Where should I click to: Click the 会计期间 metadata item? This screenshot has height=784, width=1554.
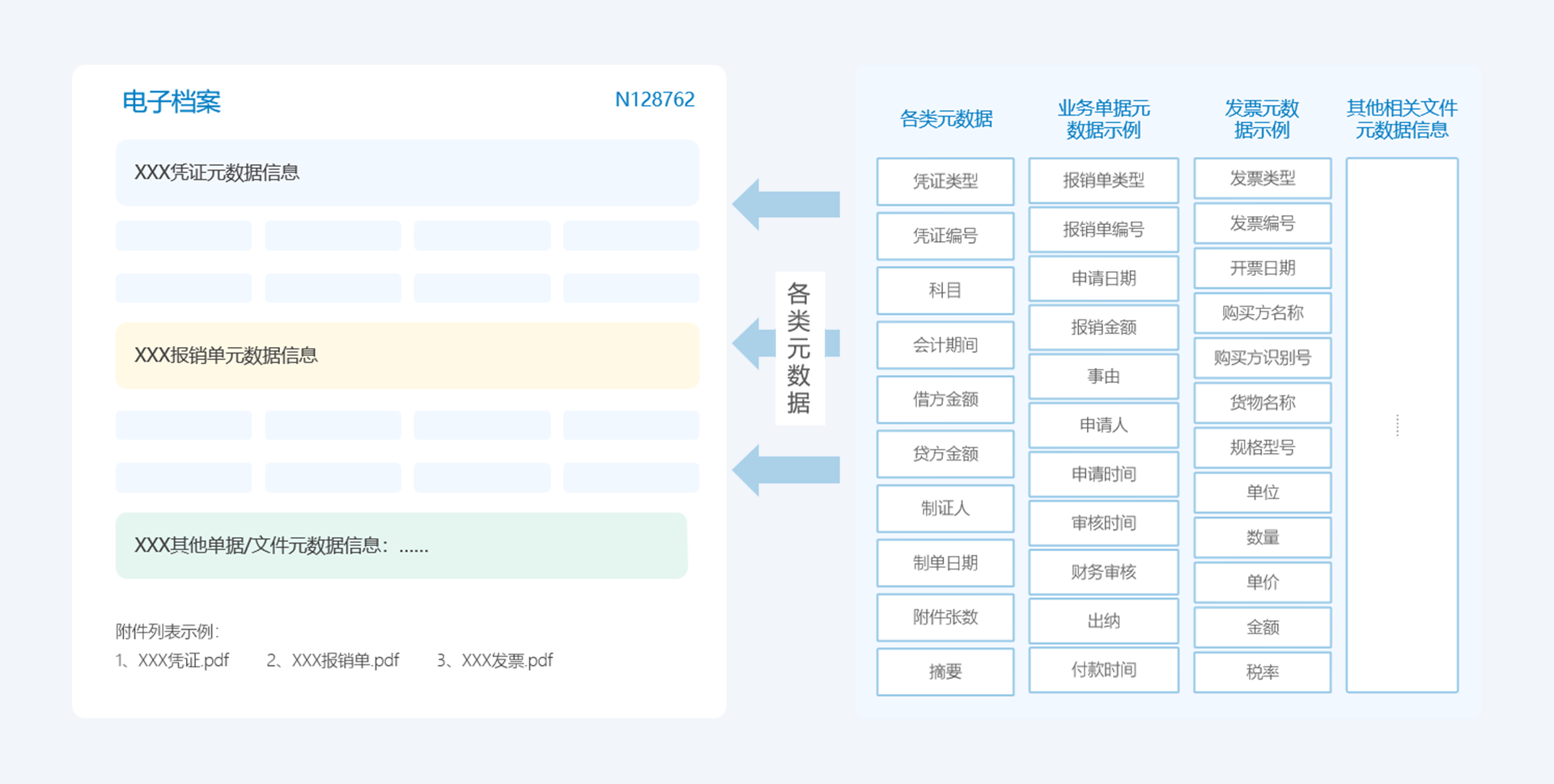[945, 345]
